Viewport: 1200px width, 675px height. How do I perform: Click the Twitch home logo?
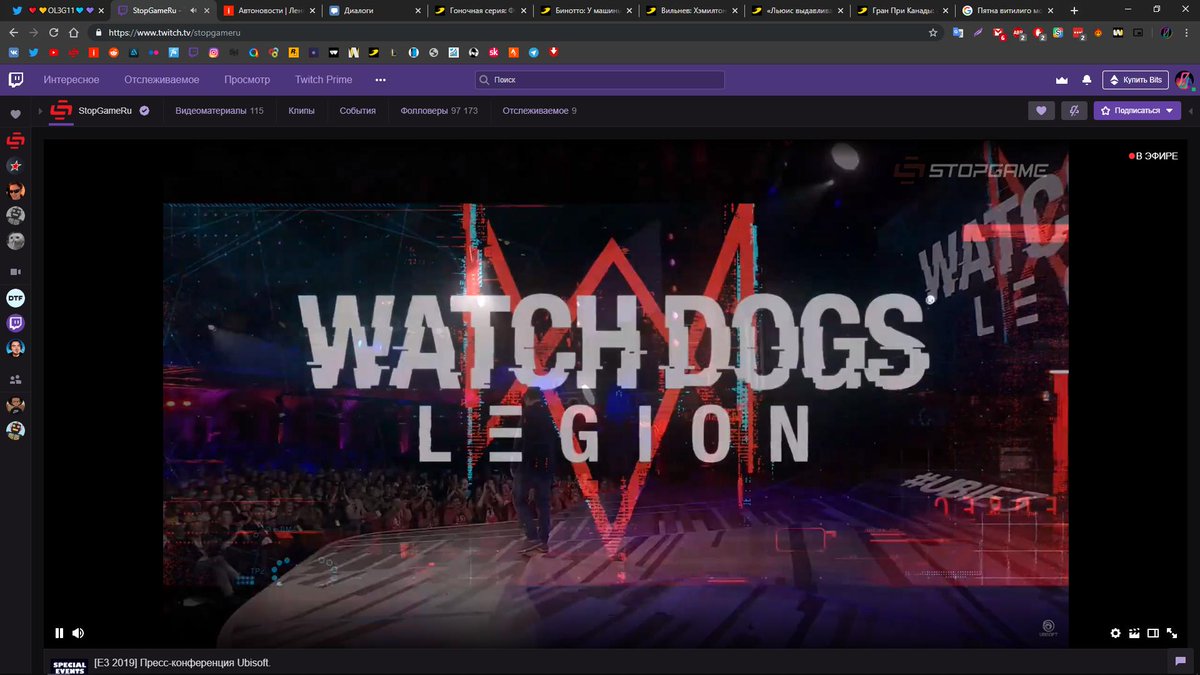pyautogui.click(x=16, y=79)
